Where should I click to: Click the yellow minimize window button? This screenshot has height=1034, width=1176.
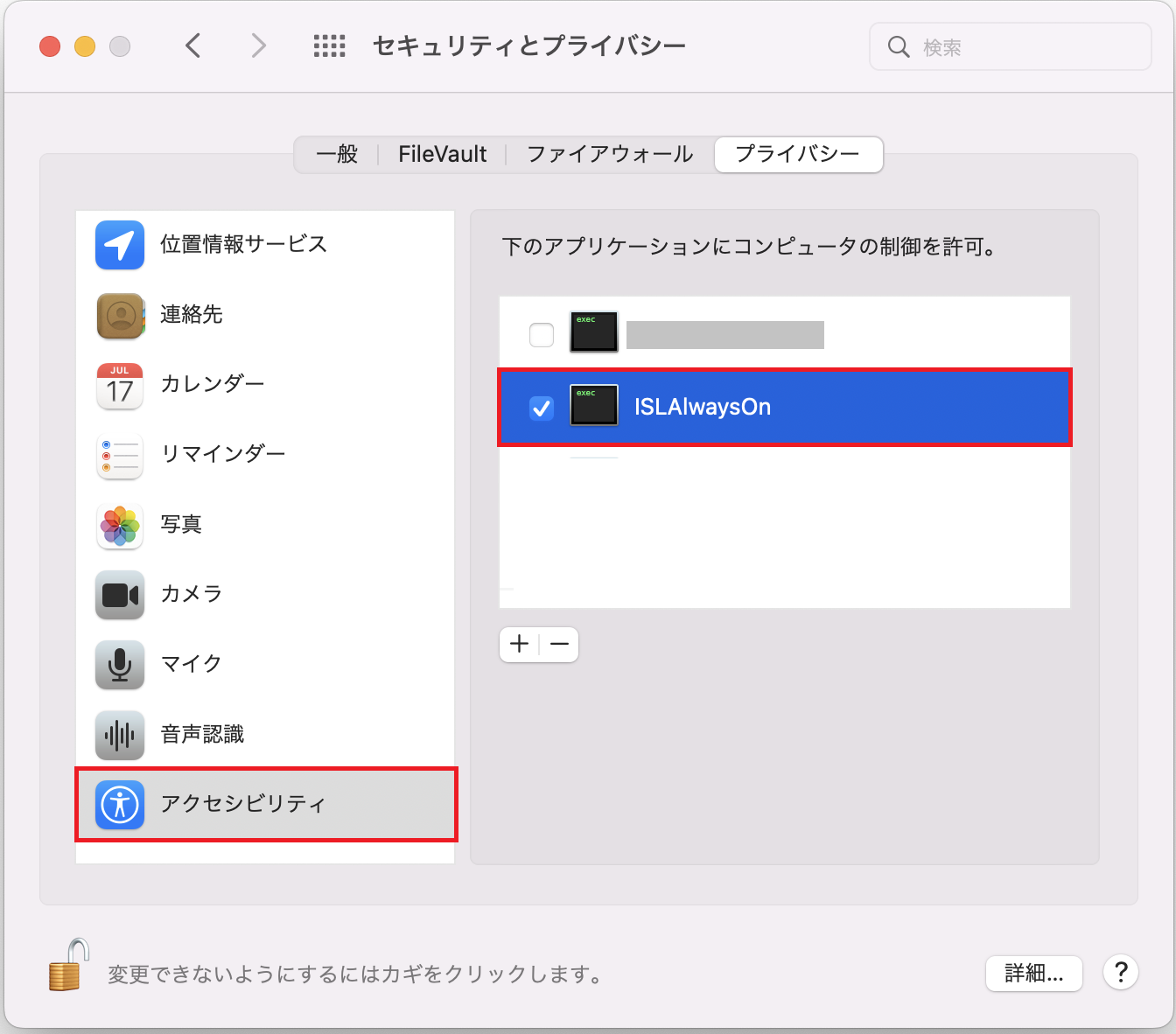pos(85,46)
